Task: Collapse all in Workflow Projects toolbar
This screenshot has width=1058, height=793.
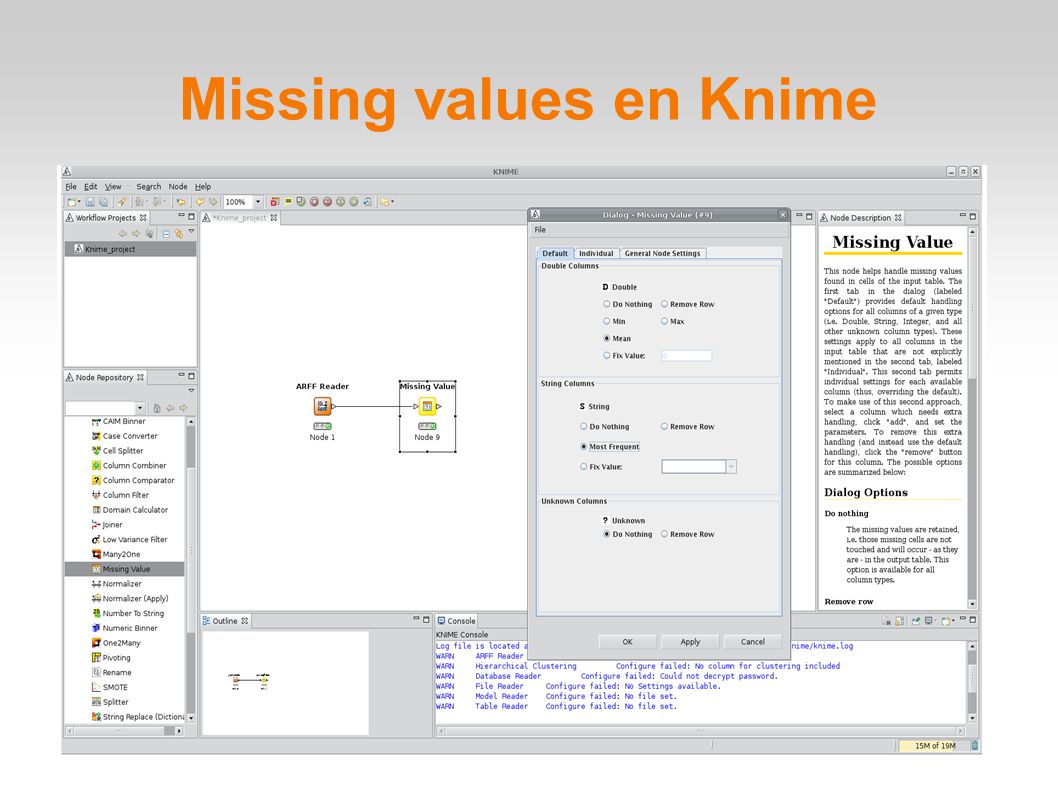Action: click(x=166, y=234)
